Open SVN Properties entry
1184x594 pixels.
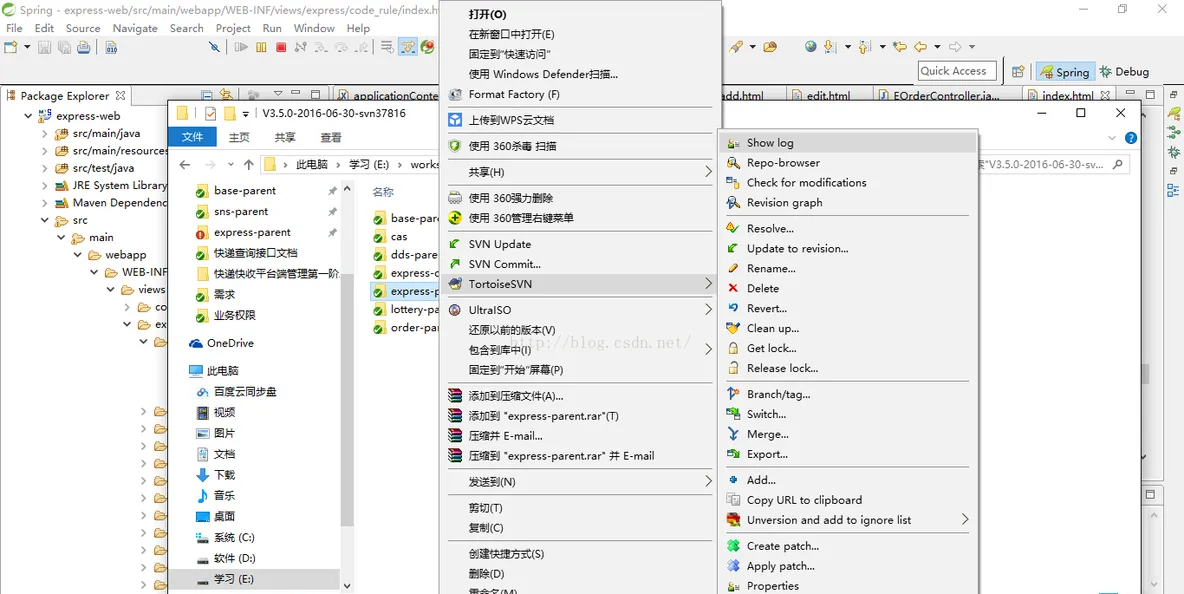[x=847, y=586]
